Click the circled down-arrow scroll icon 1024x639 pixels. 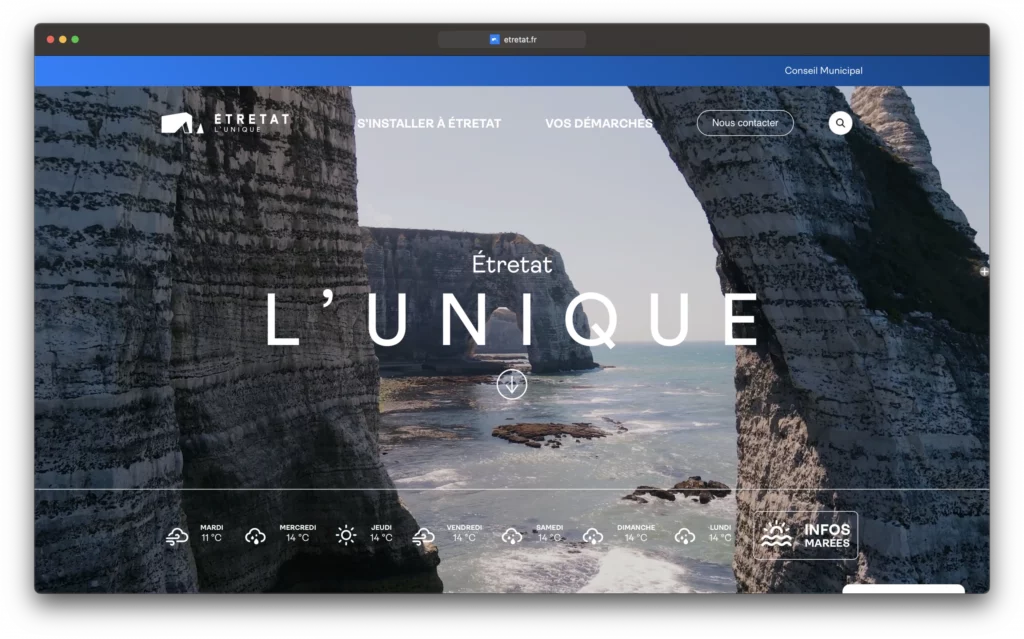(512, 384)
